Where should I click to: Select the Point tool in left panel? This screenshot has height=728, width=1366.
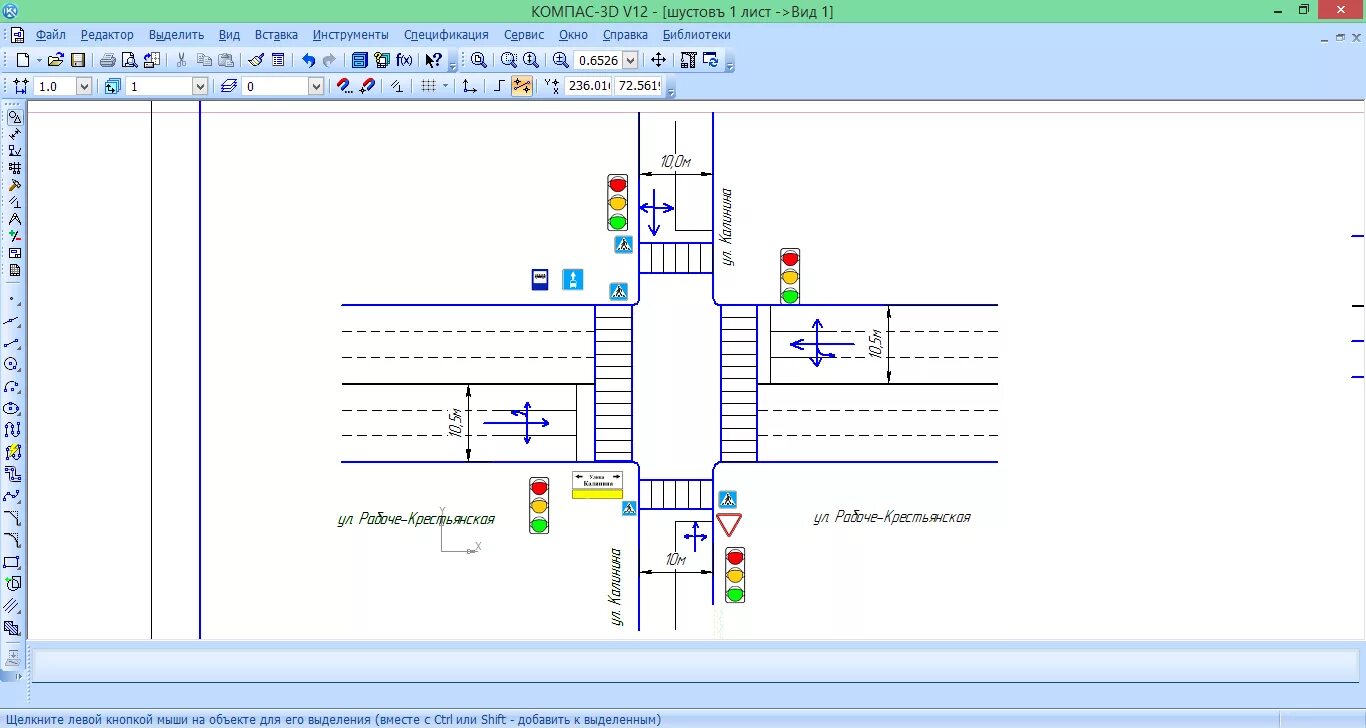(13, 299)
